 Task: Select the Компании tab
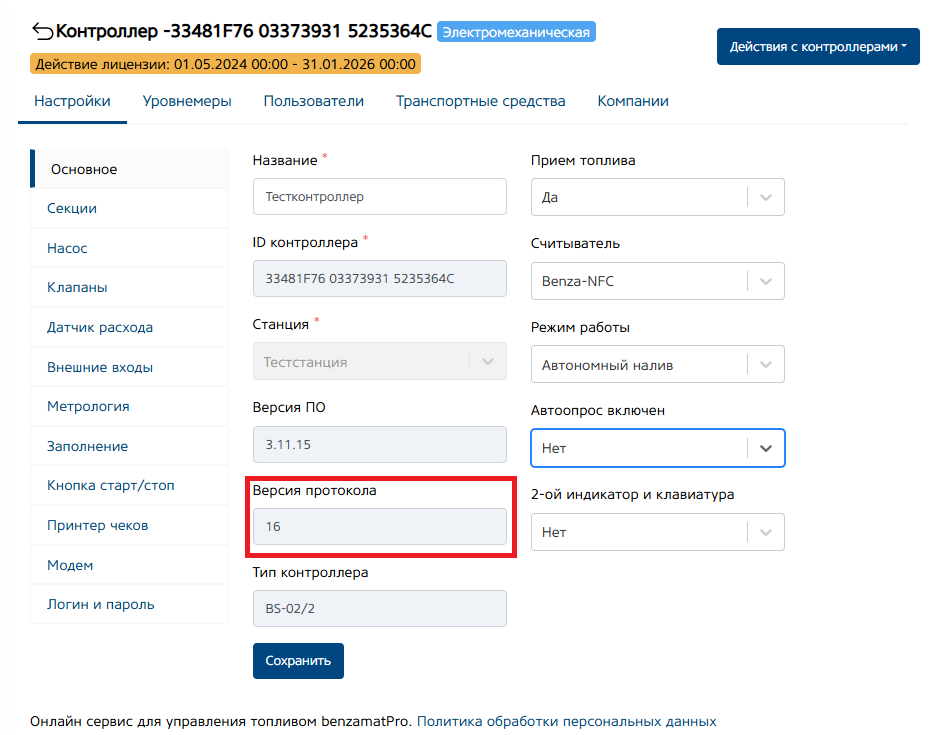pos(633,101)
